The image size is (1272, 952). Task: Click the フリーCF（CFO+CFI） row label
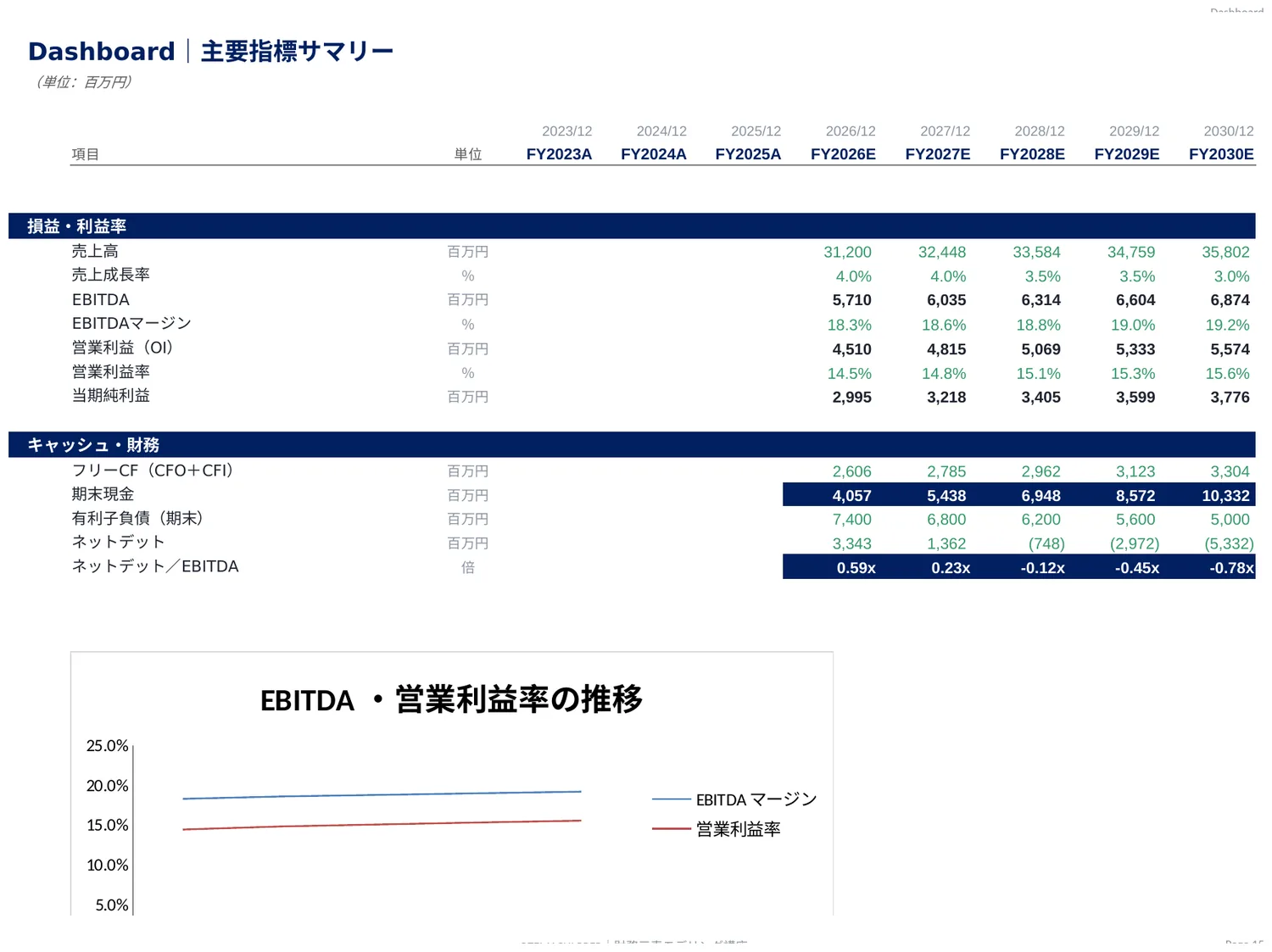pyautogui.click(x=153, y=470)
